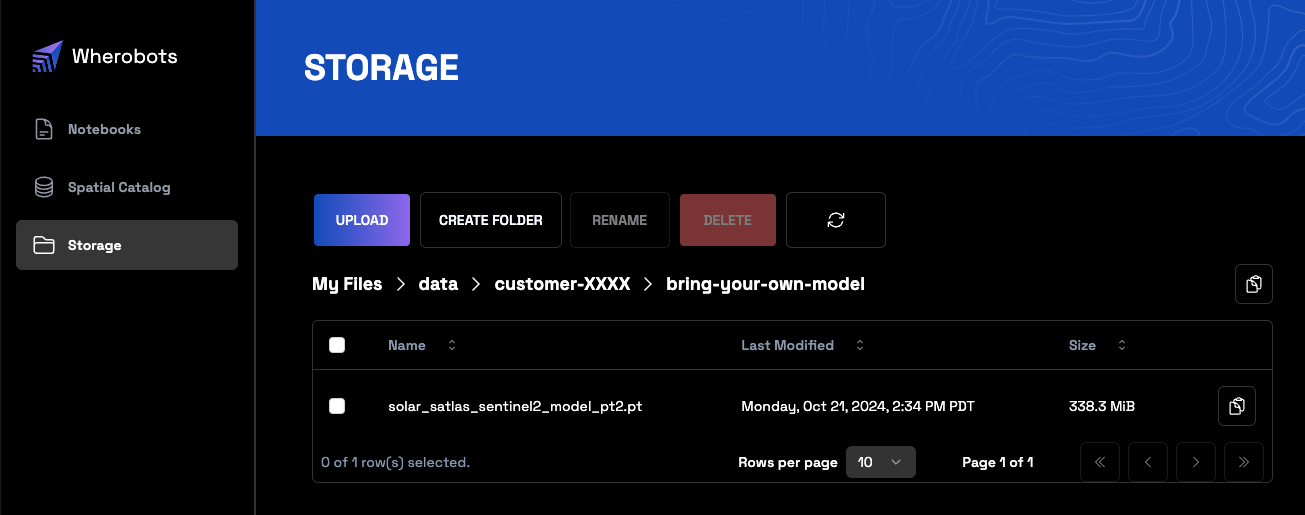The width and height of the screenshot is (1305, 515).
Task: Click the RENAME button
Action: click(620, 220)
